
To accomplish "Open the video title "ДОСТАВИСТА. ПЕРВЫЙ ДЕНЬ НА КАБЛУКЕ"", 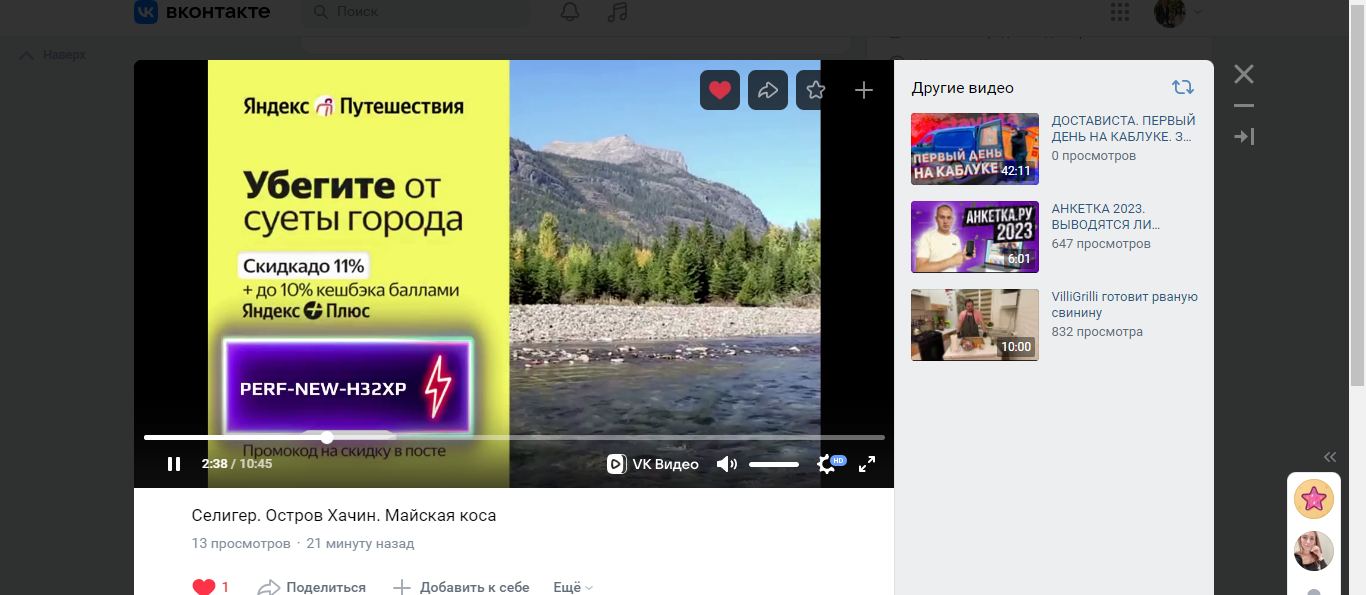I will [x=1121, y=129].
